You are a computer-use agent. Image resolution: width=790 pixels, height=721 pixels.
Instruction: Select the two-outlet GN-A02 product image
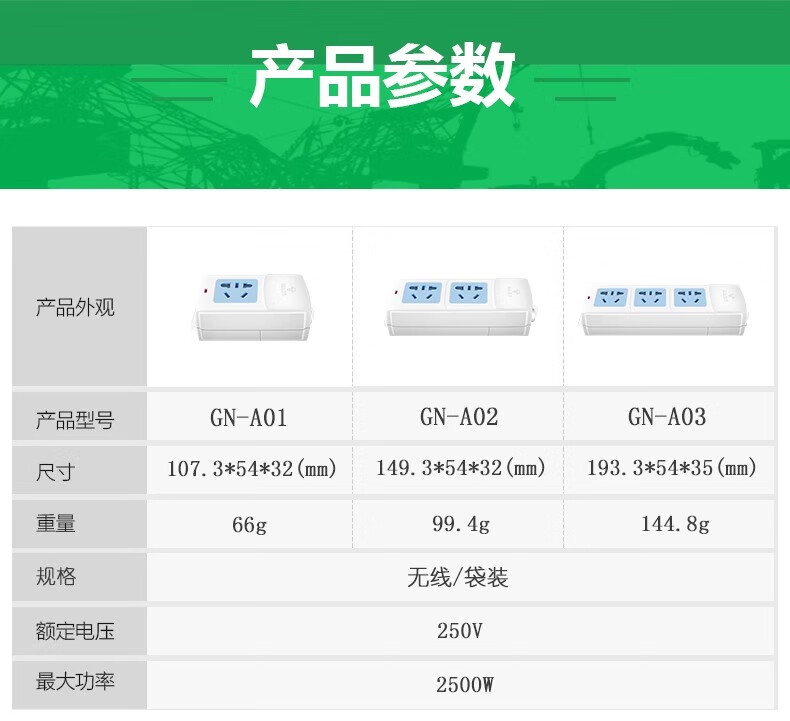click(457, 306)
